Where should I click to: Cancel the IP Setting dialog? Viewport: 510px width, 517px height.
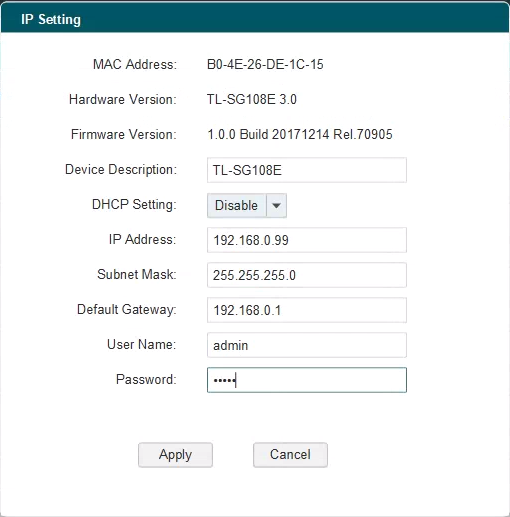(290, 455)
